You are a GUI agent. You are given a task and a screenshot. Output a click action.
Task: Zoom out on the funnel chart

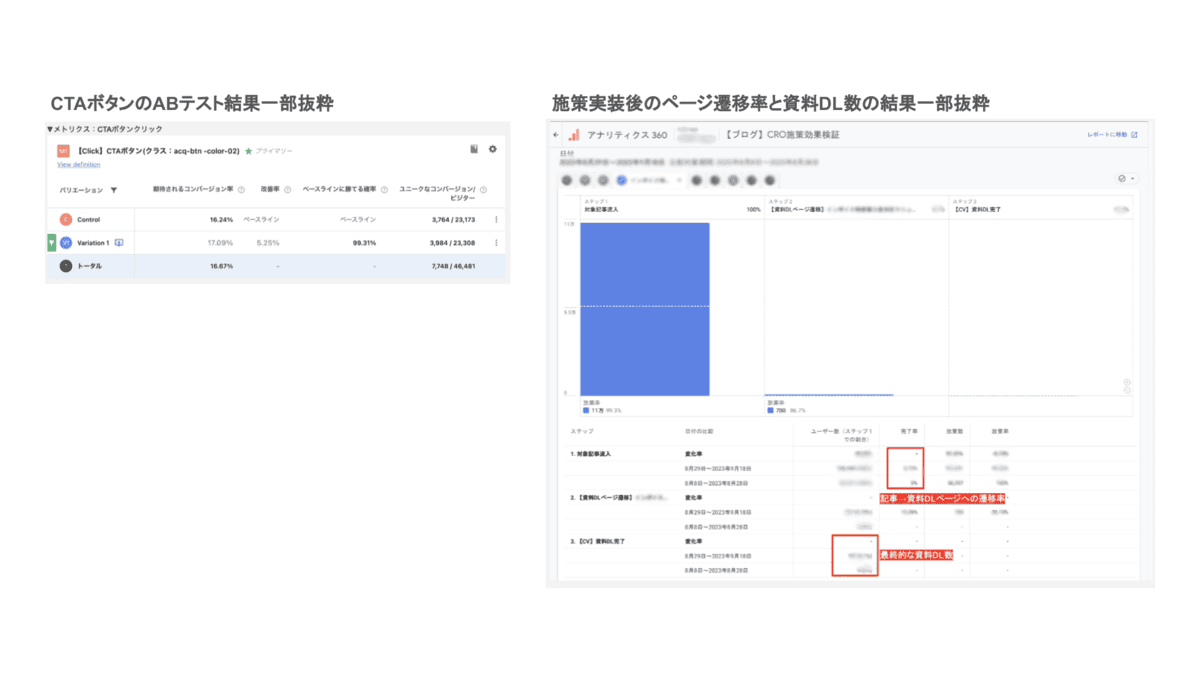coord(1127,390)
